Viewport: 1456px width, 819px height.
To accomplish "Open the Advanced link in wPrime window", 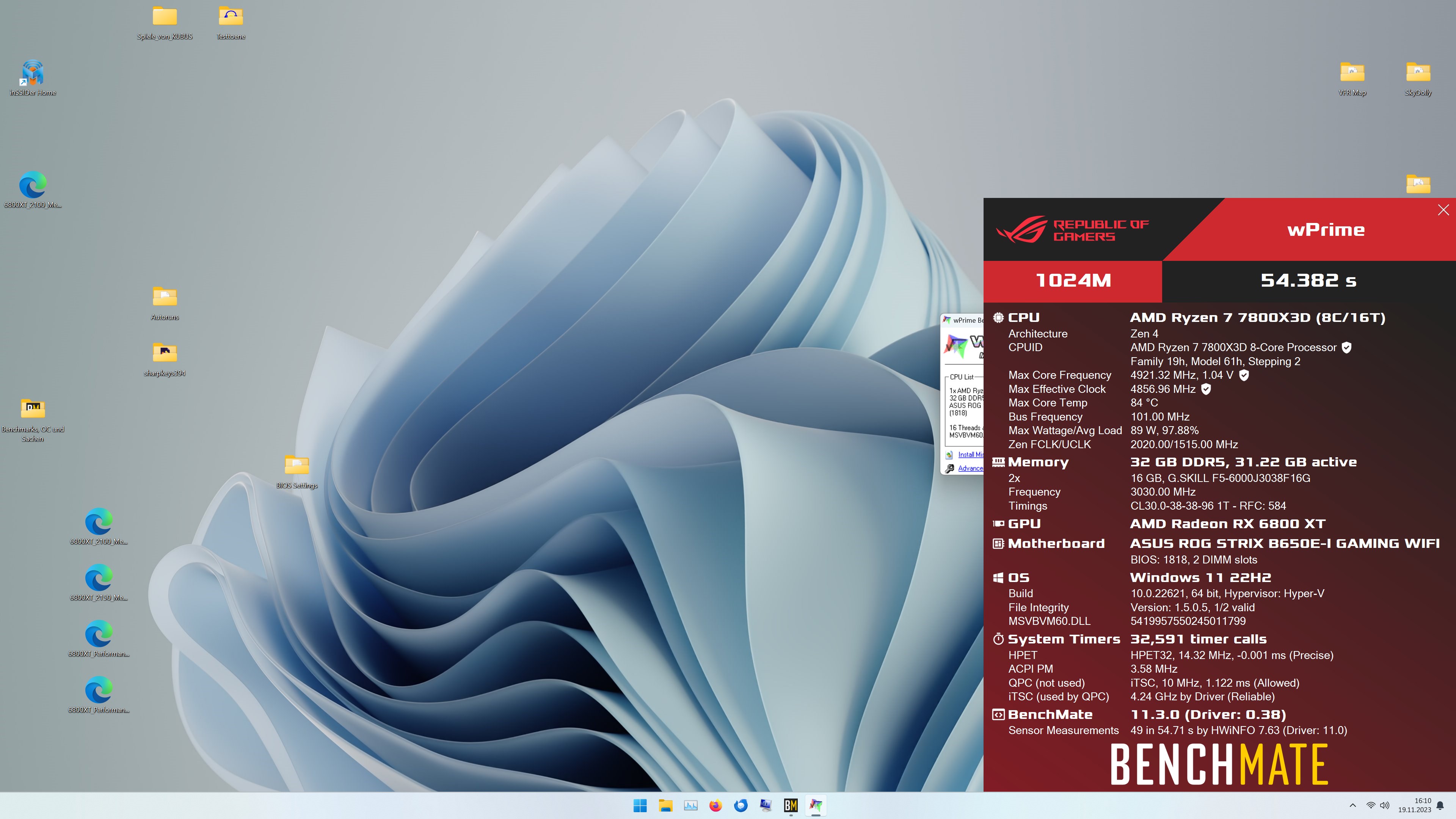I will click(x=971, y=469).
